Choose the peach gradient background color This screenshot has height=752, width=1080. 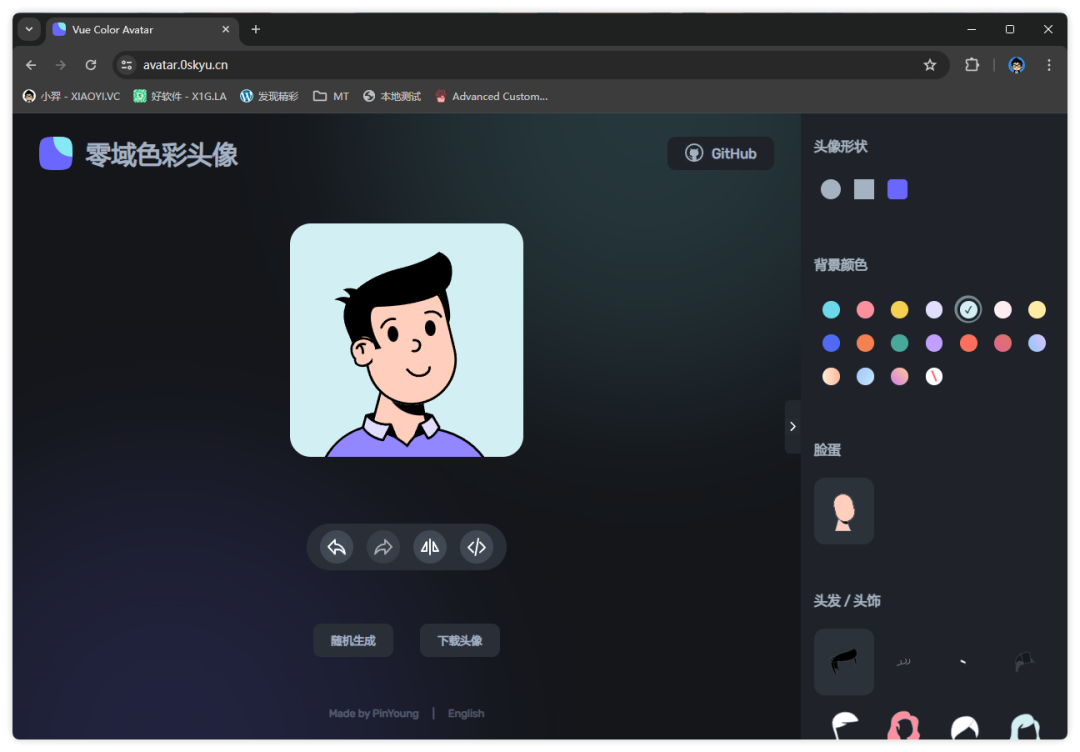pyautogui.click(x=831, y=376)
